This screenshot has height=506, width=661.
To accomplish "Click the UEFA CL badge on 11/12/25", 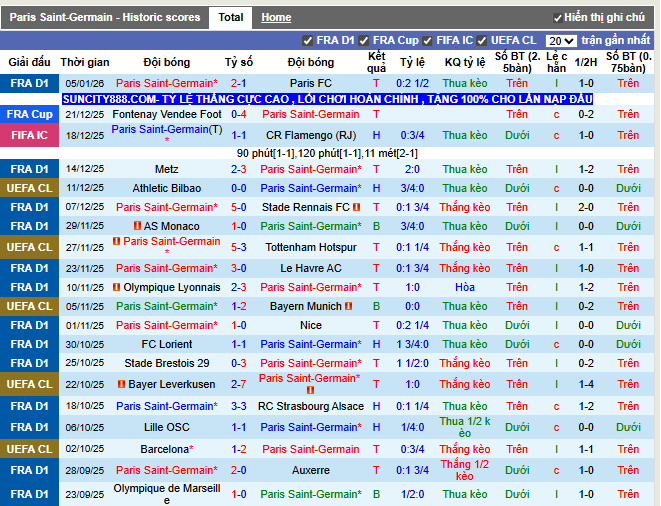I will tap(30, 188).
